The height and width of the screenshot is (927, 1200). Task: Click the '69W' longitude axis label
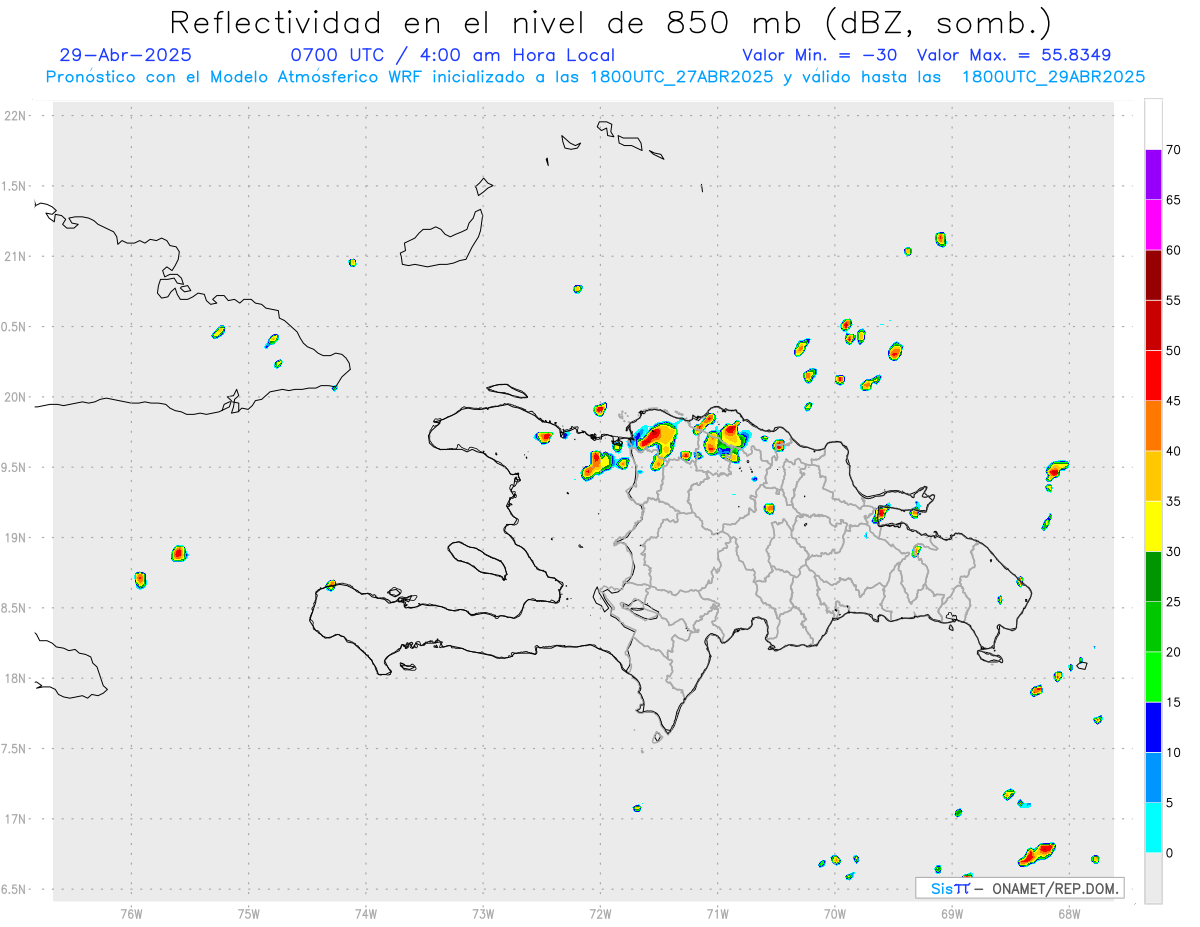[951, 912]
